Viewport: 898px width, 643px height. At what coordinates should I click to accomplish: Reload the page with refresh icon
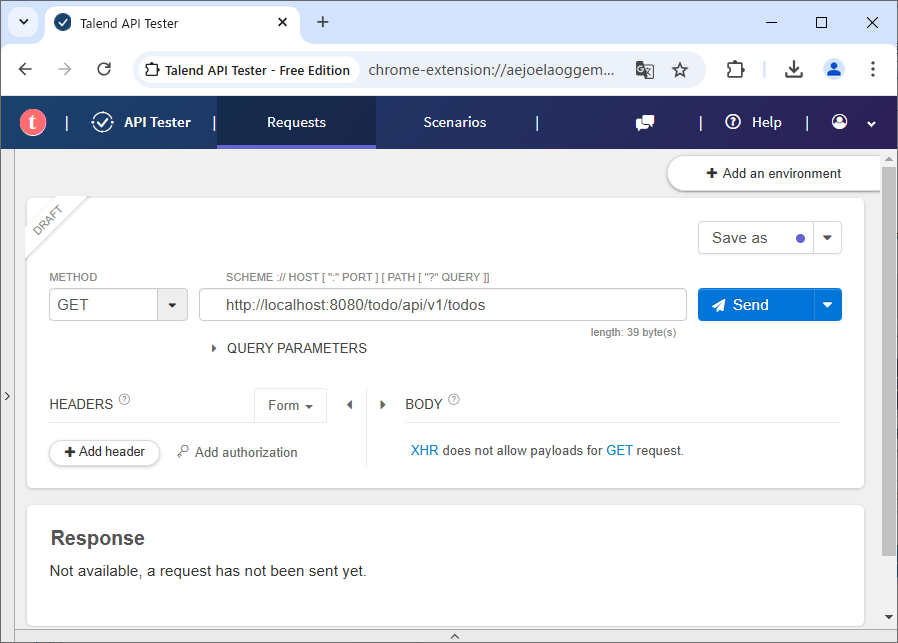tap(104, 69)
